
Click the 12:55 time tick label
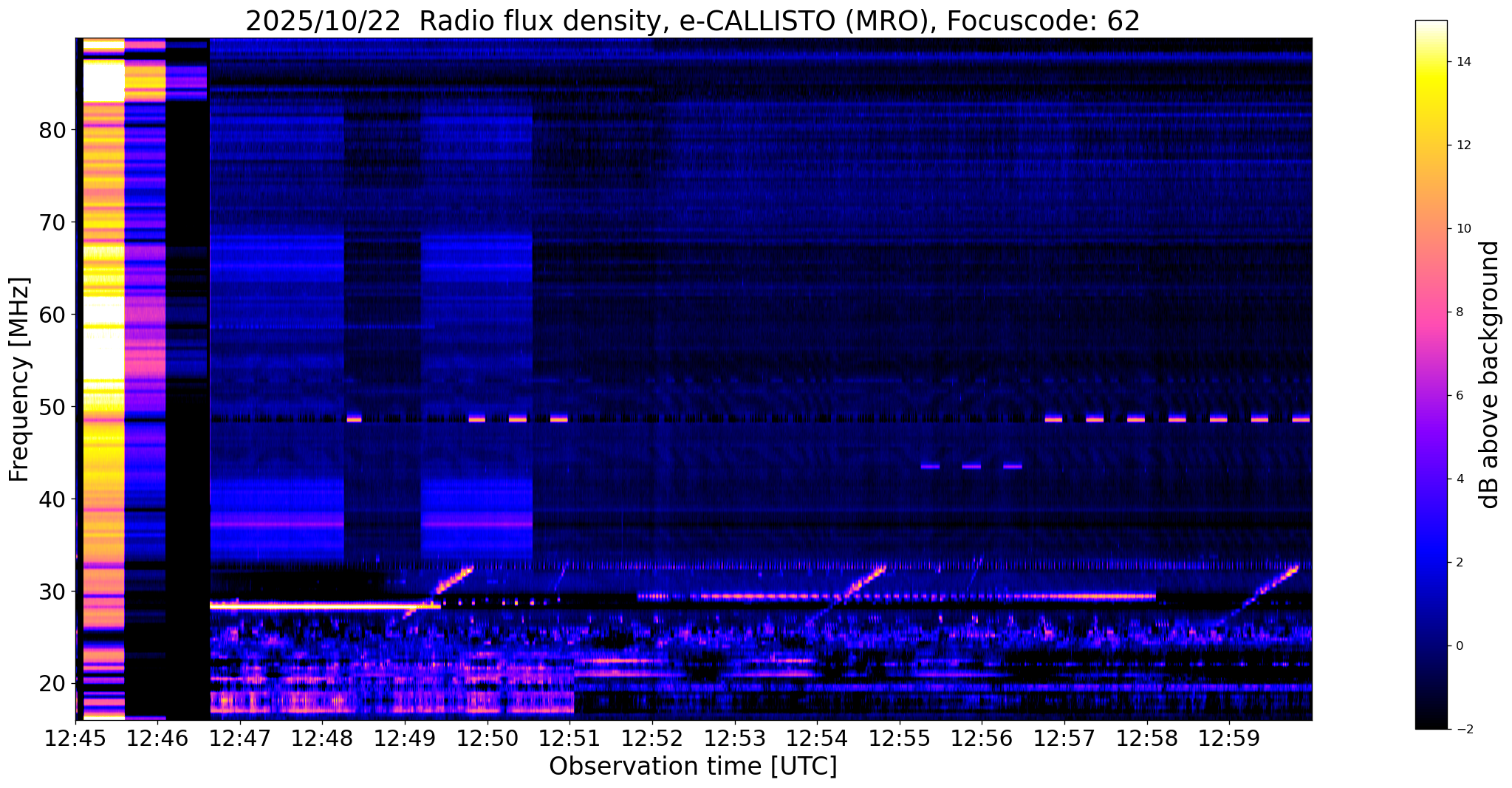pyautogui.click(x=899, y=737)
